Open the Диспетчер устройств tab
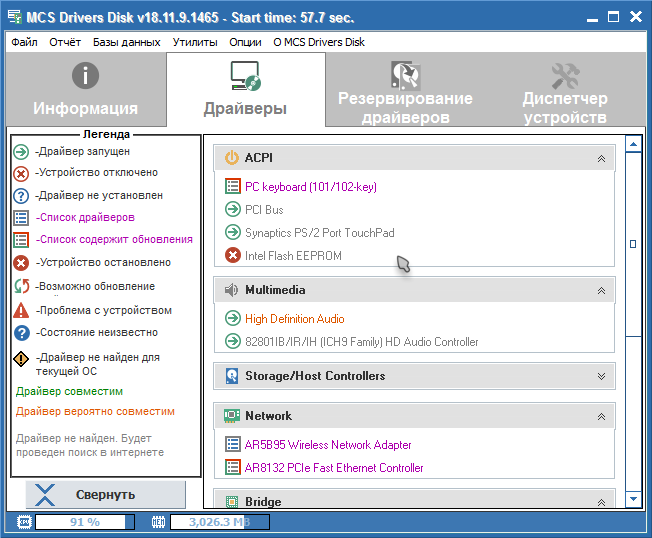This screenshot has width=652, height=538. [x=565, y=89]
